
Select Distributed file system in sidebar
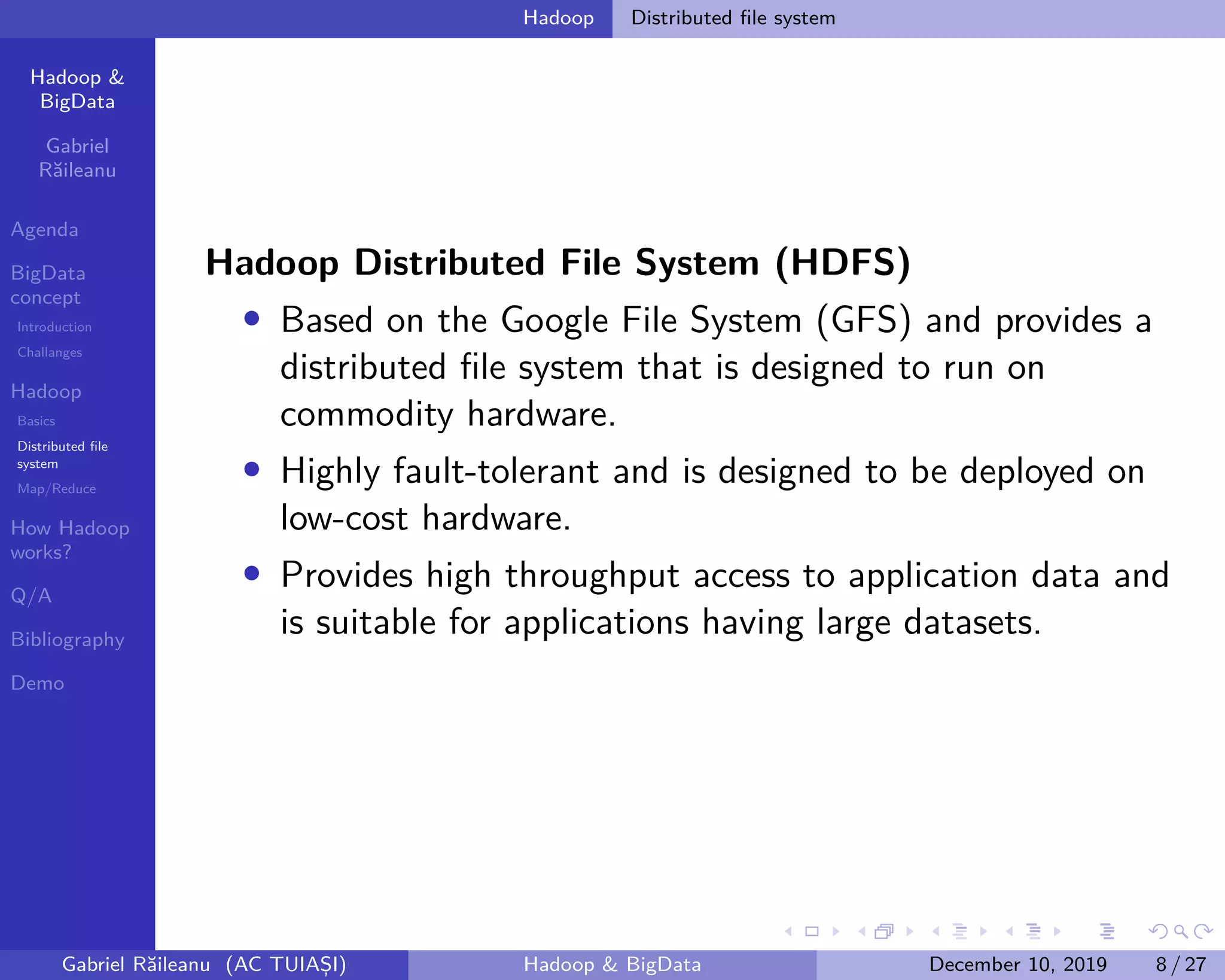click(x=63, y=455)
